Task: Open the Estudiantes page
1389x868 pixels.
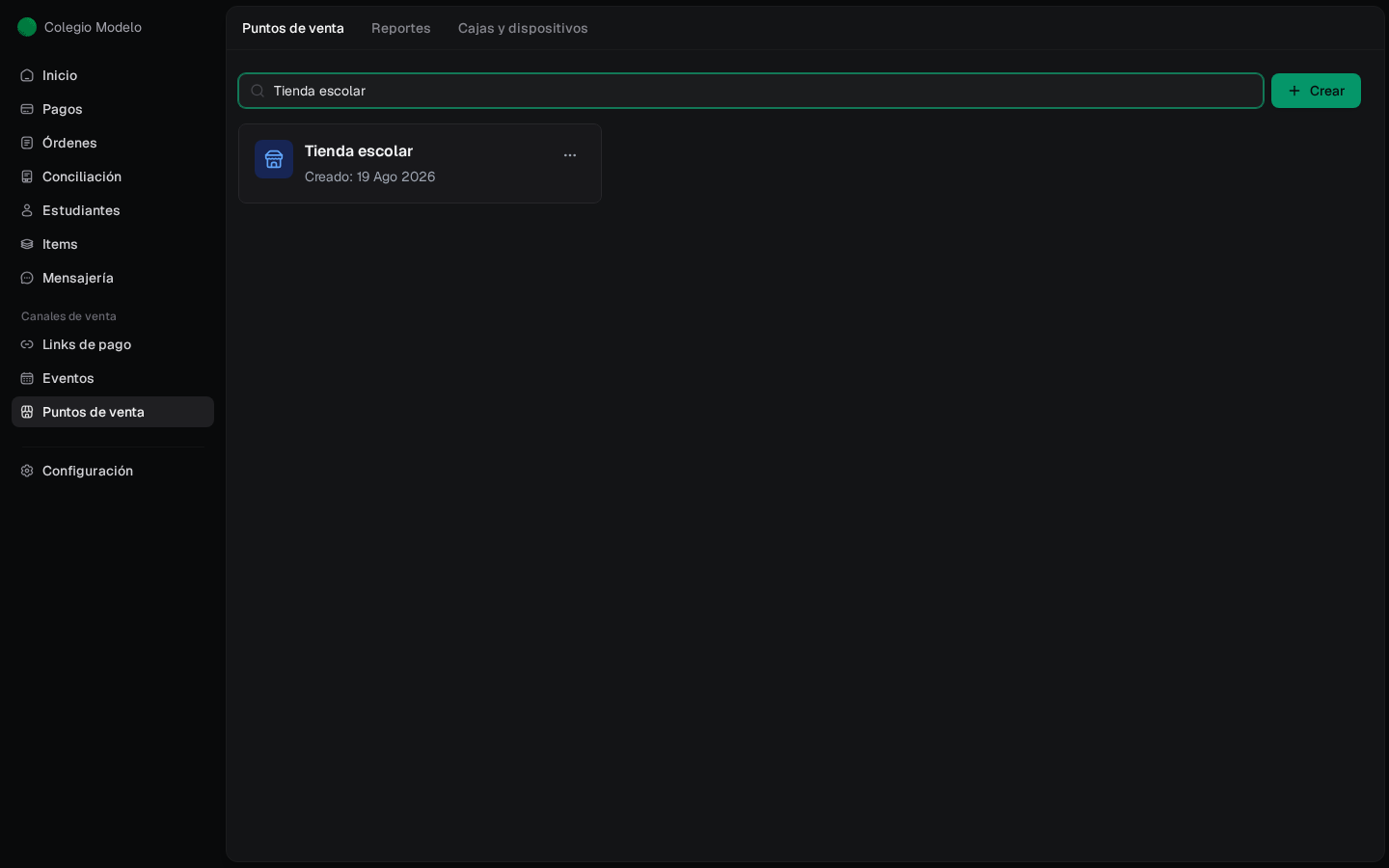Action: (113, 210)
